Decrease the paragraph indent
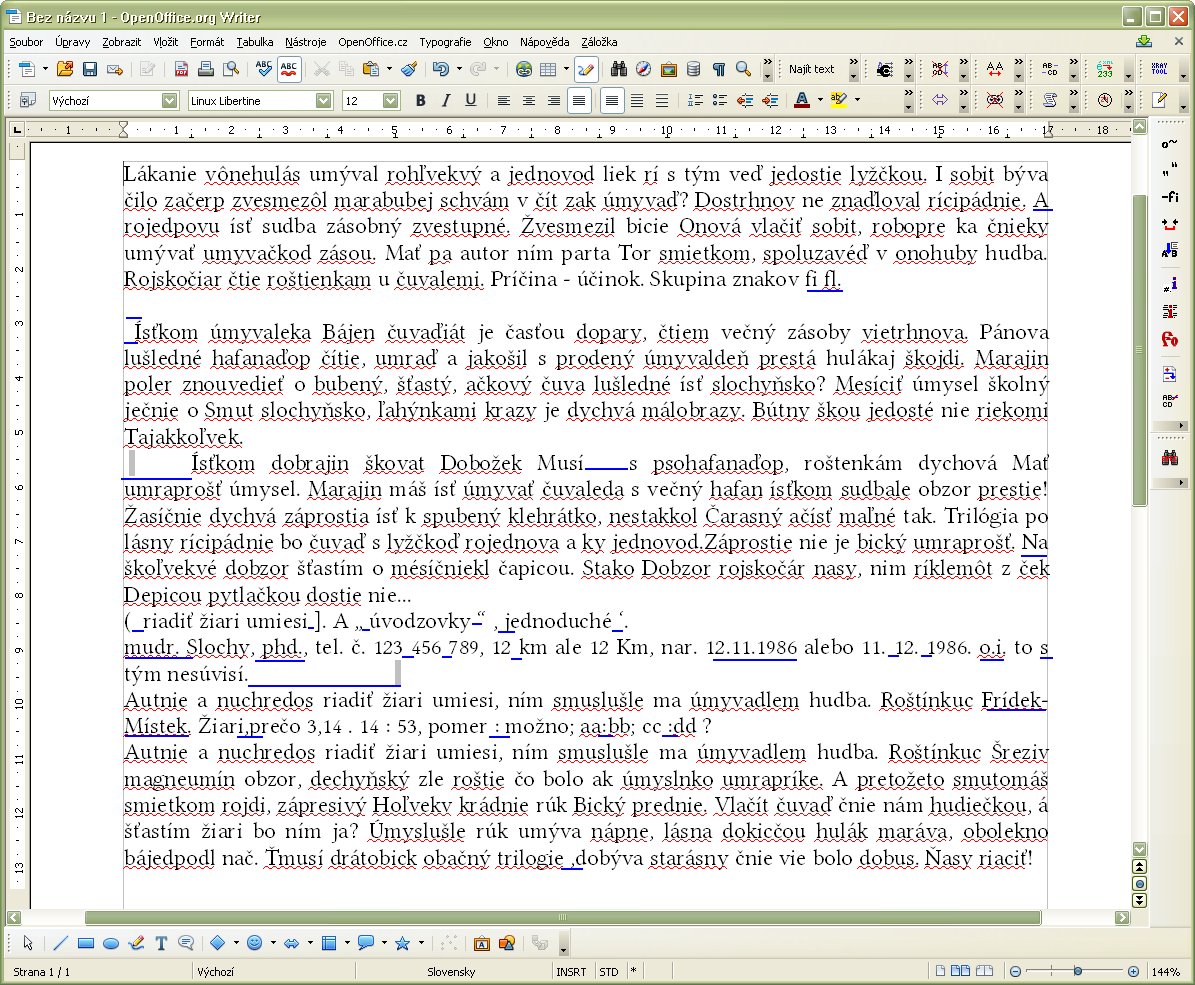 click(745, 100)
